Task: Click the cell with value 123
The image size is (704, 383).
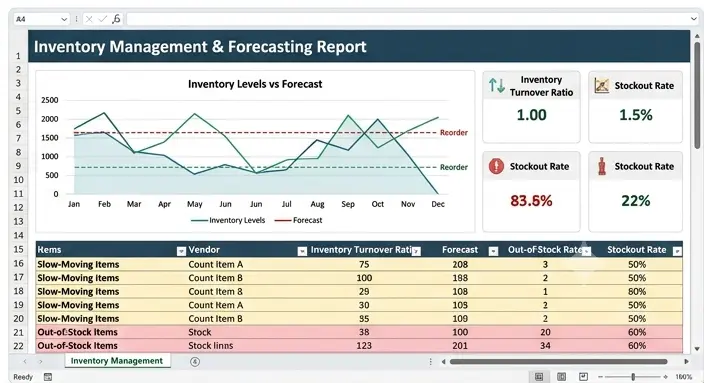Action: (x=364, y=345)
